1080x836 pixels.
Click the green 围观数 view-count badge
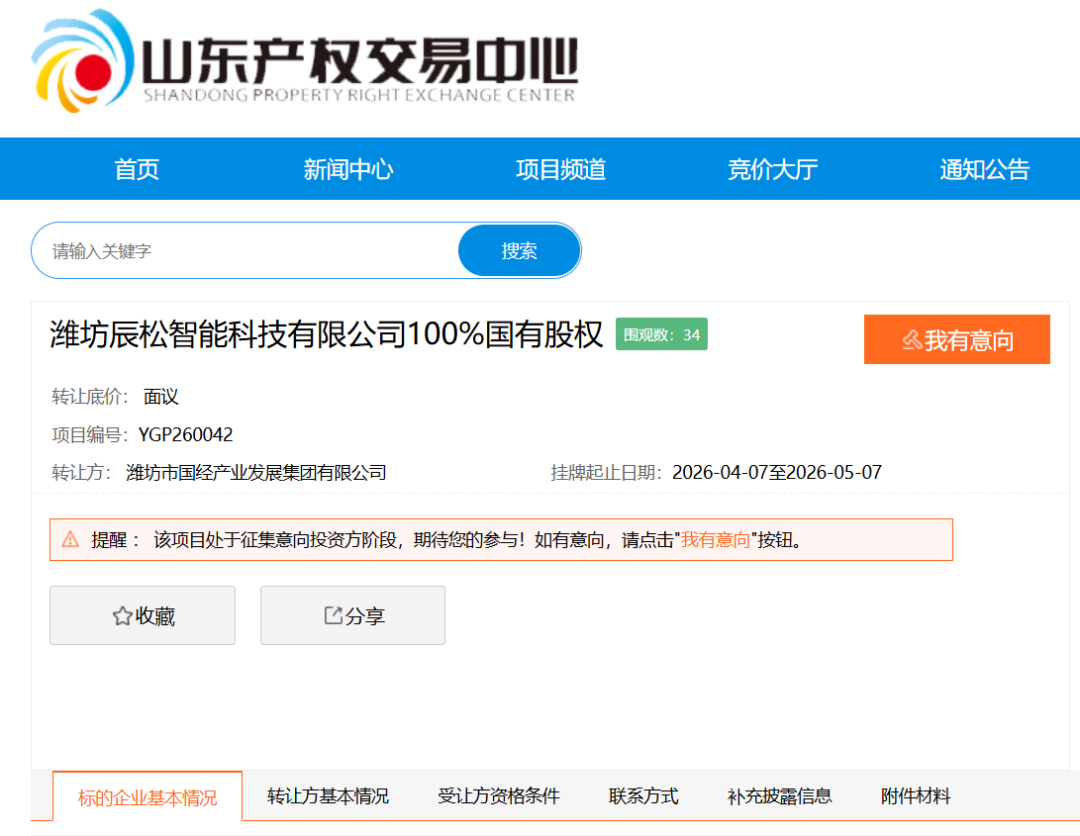[661, 334]
